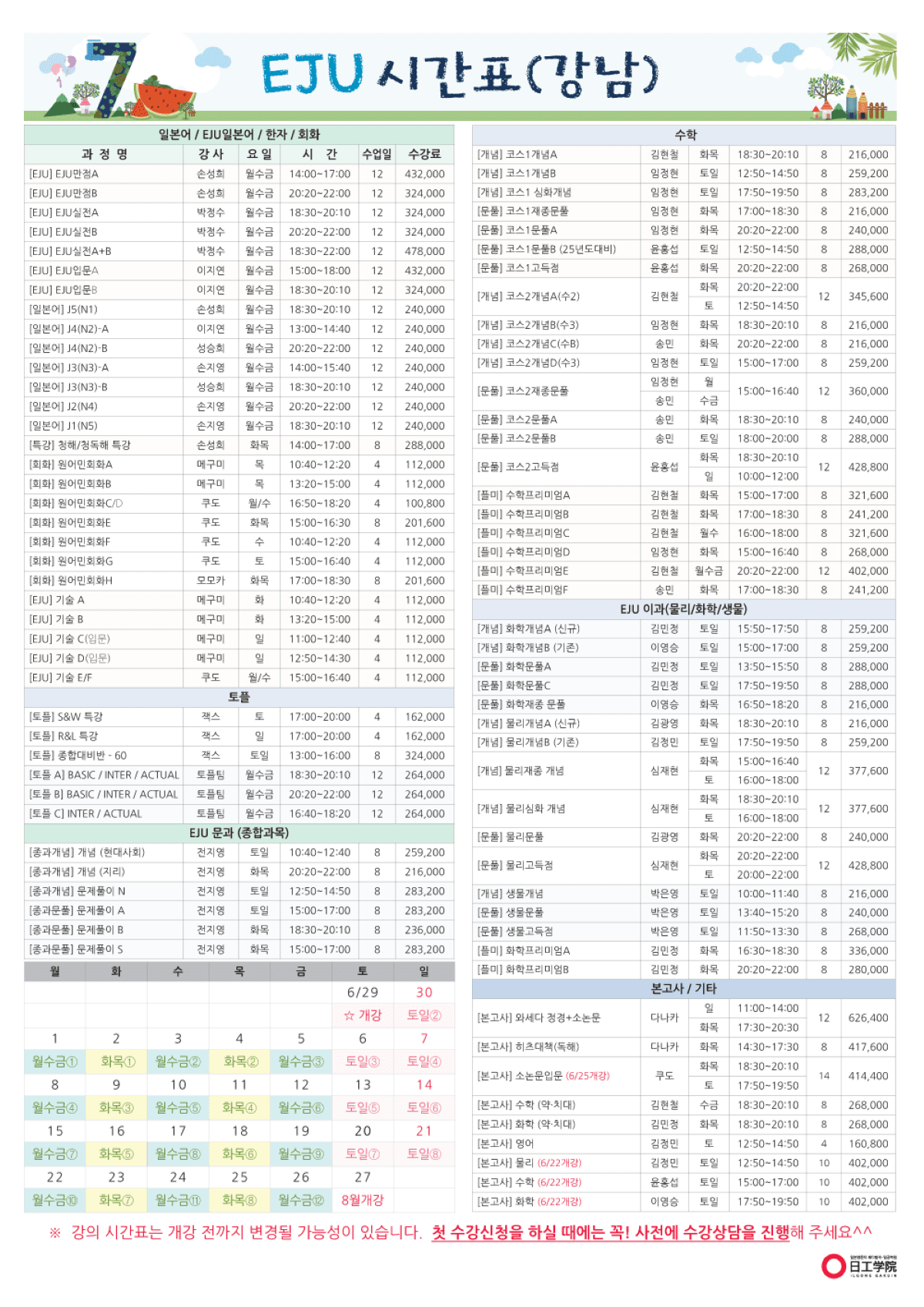
Task: Select the "월수금①" calendar cell
Action: point(55,1062)
